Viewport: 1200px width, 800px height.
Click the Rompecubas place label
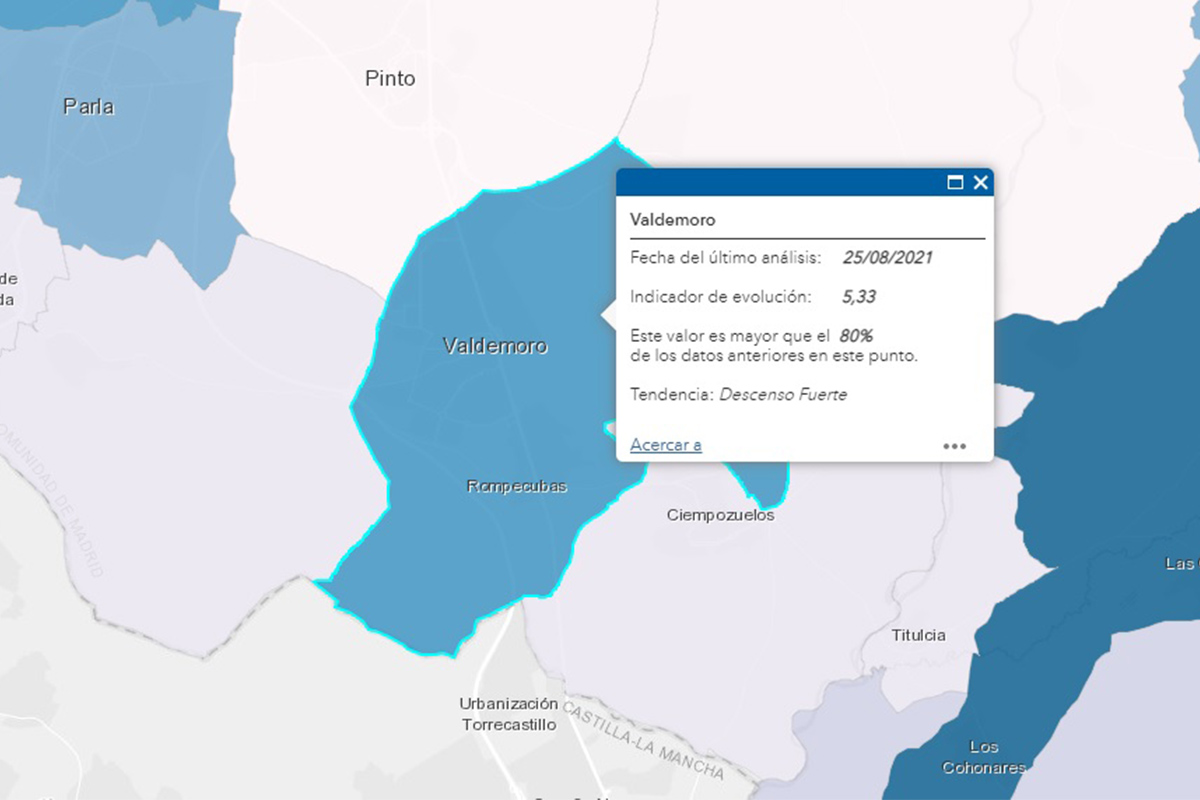click(516, 487)
